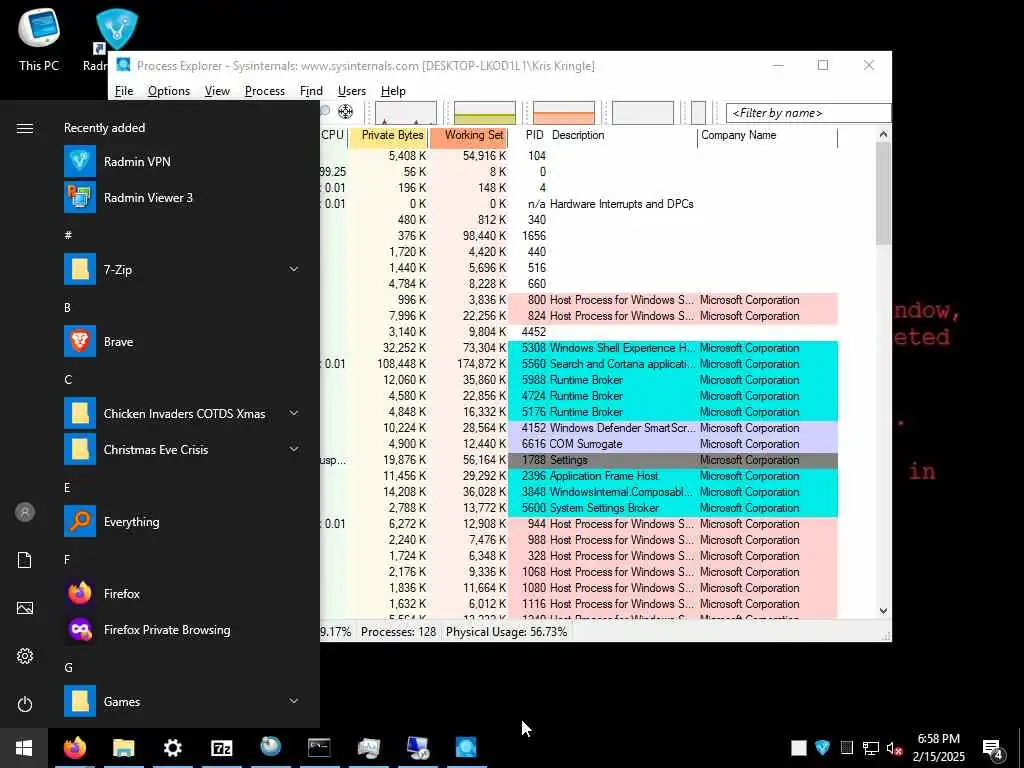This screenshot has width=1024, height=768.
Task: Click the # letter header in Start list
Action: pyautogui.click(x=68, y=235)
